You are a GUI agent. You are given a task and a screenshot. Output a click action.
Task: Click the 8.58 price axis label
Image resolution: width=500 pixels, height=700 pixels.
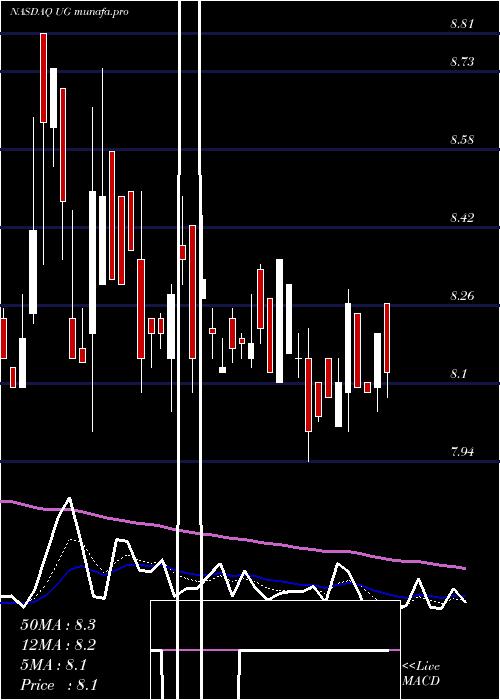[462, 140]
